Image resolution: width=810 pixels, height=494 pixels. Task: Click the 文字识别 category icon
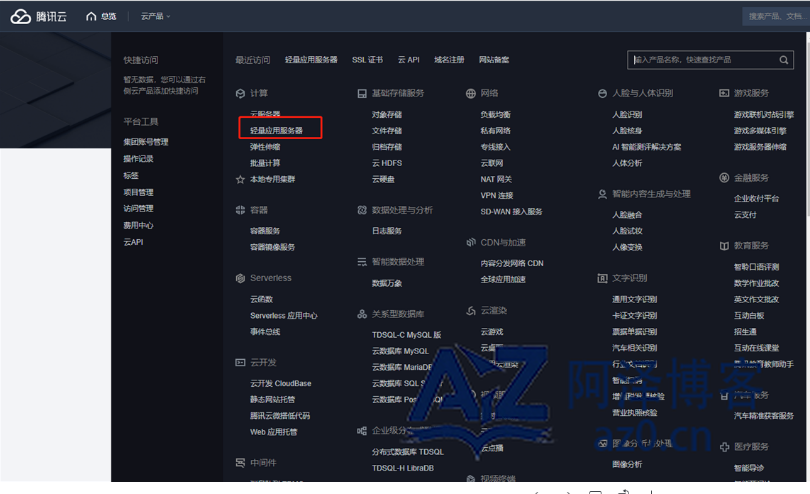pyautogui.click(x=602, y=278)
